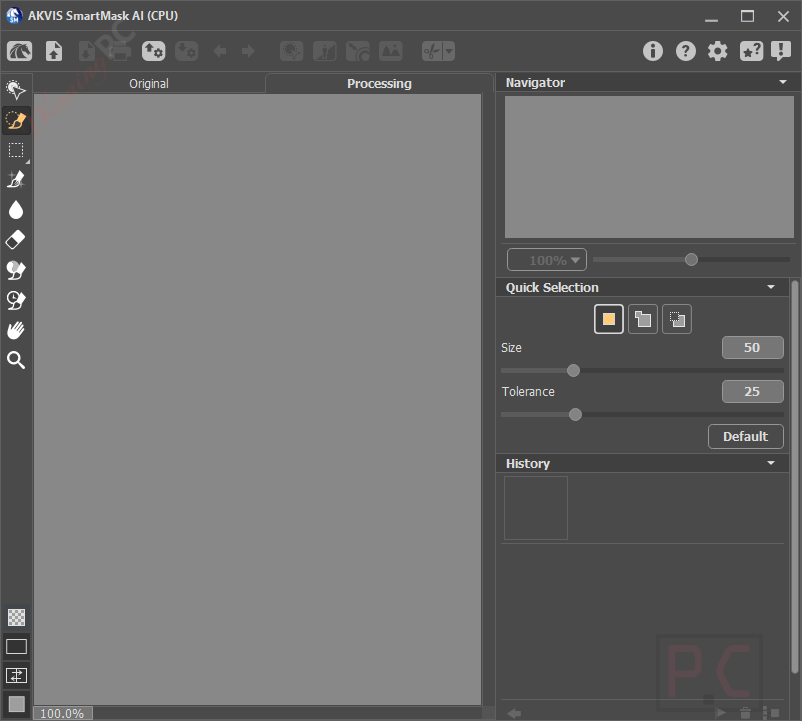This screenshot has width=802, height=721.
Task: Click the Redo arrow icon
Action: pyautogui.click(x=249, y=51)
